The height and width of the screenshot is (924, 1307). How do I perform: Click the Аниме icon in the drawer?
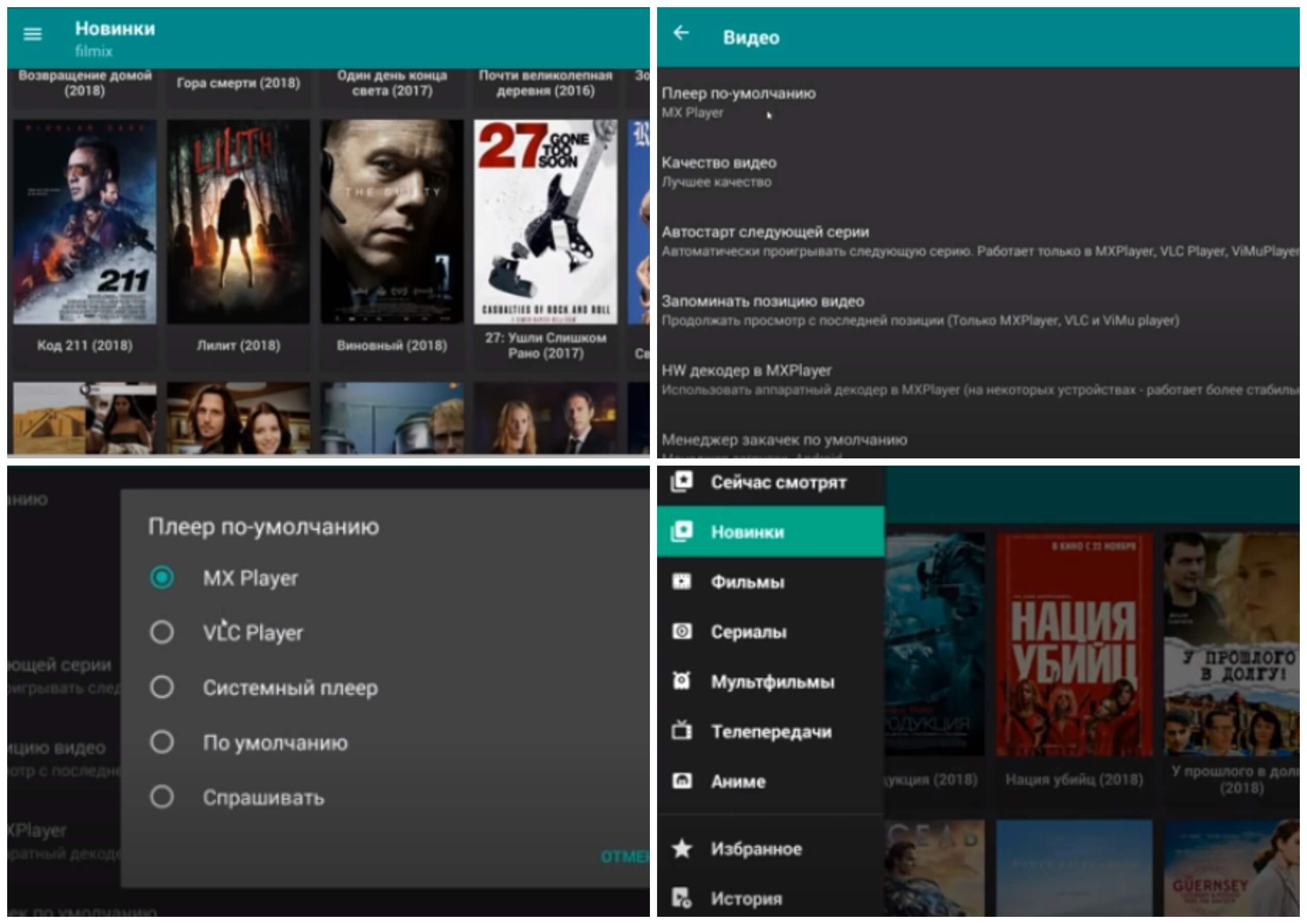682,781
